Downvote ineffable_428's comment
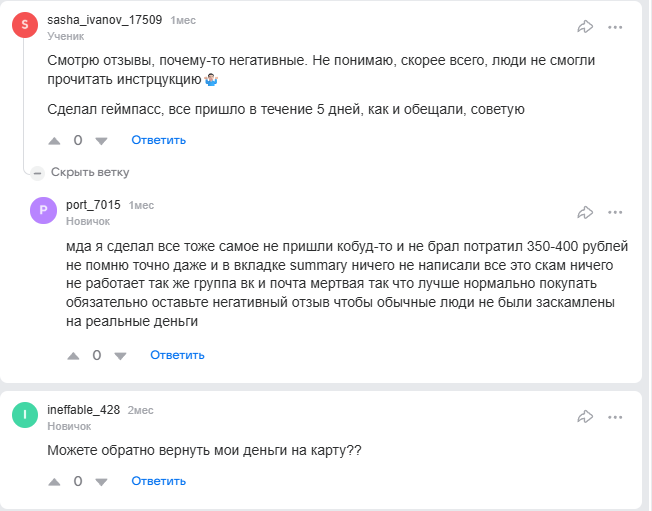Image resolution: width=652 pixels, height=511 pixels. pos(101,481)
